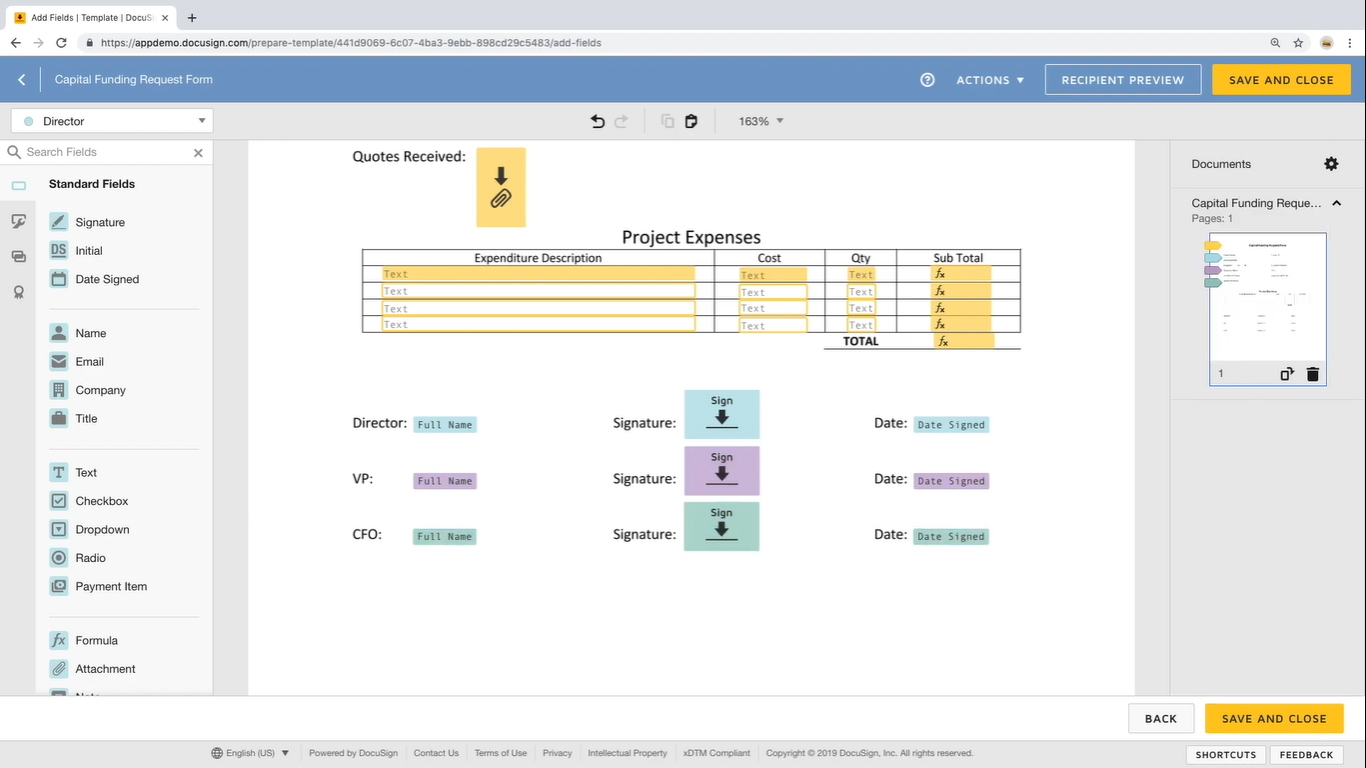This screenshot has height=768, width=1366.
Task: Open the Terms of Use link
Action: pos(501,753)
